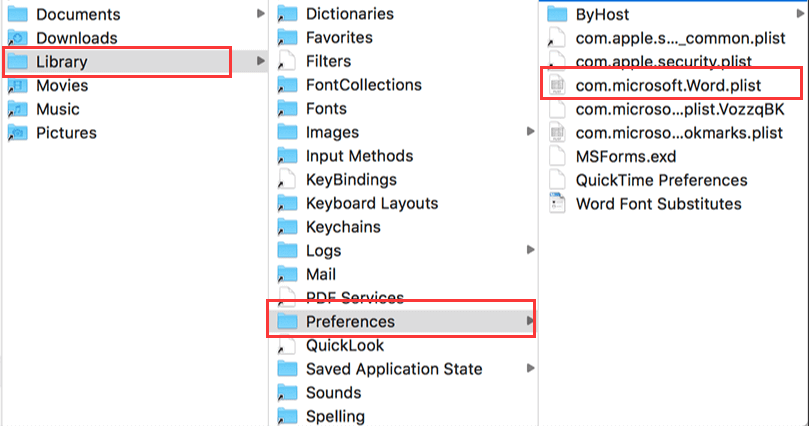809x426 pixels.
Task: Click the com.microsoft.Word.plist file icon
Action: [x=557, y=85]
